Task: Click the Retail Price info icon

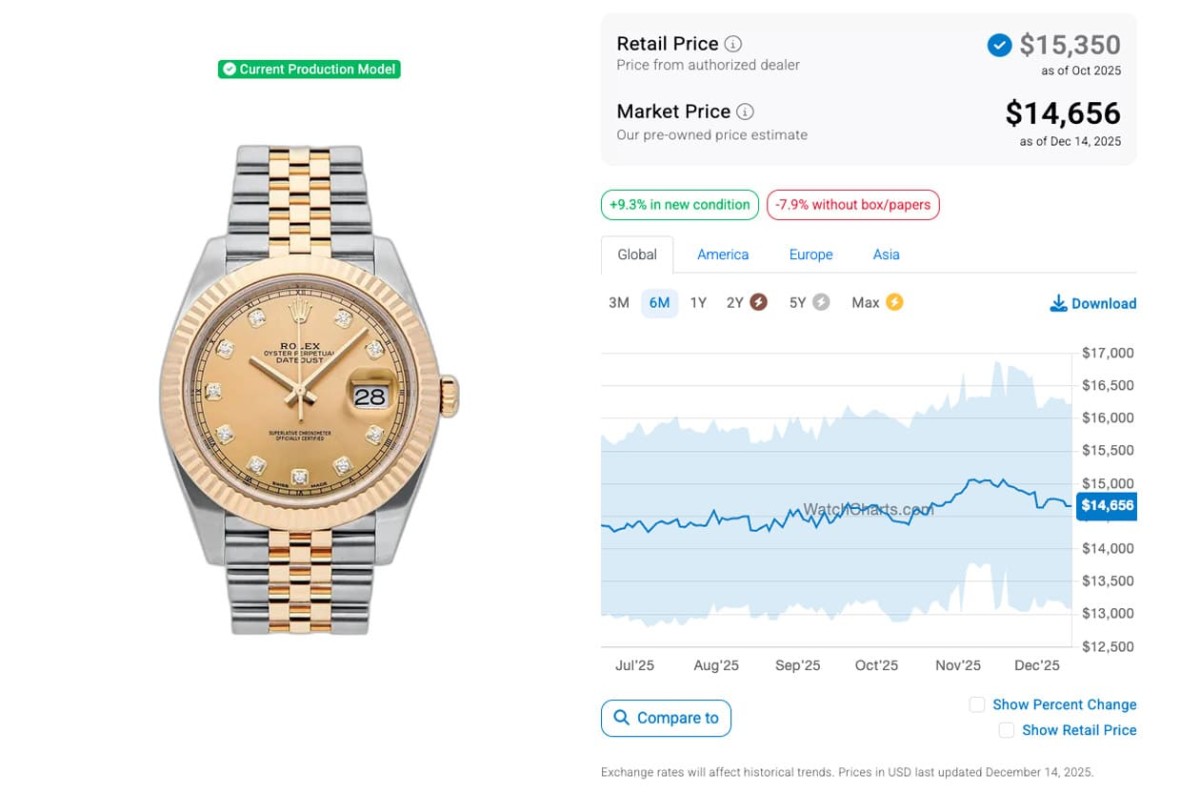Action: 733,44
